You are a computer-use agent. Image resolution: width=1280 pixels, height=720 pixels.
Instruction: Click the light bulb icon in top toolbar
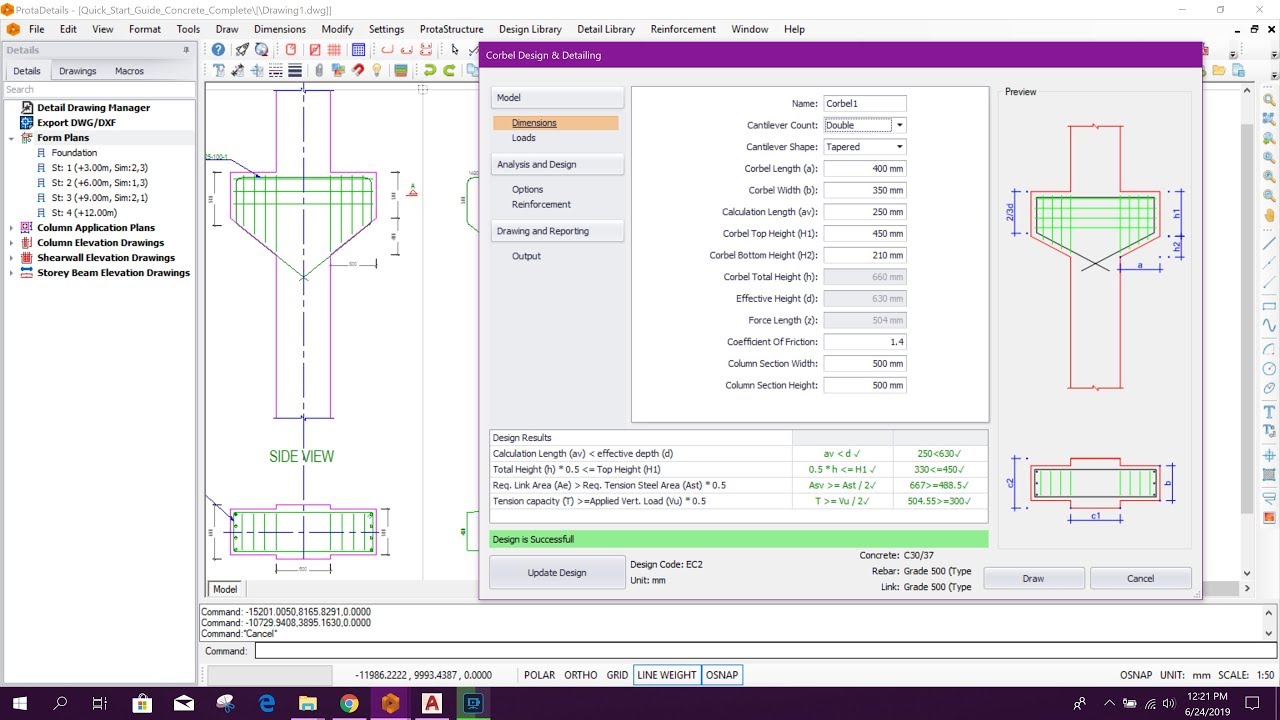377,70
